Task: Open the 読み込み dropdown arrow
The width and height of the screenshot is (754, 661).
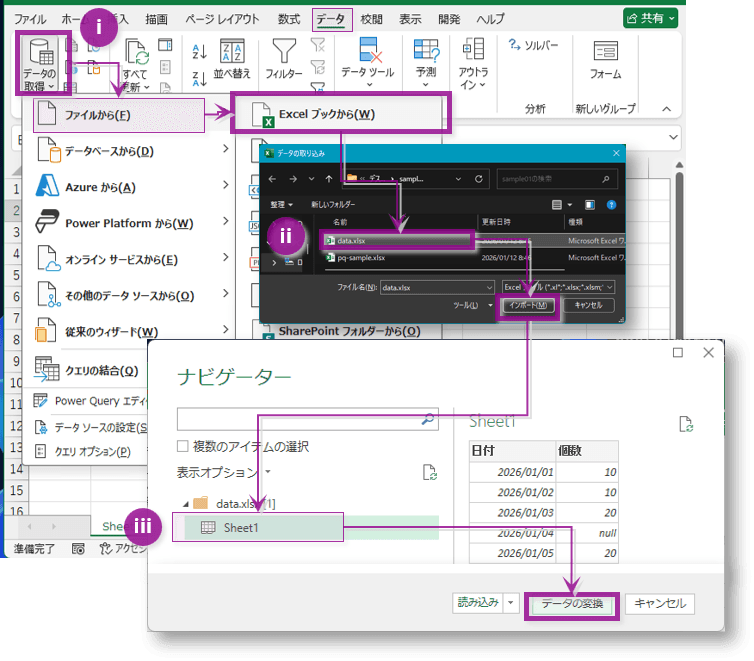Action: tap(510, 603)
